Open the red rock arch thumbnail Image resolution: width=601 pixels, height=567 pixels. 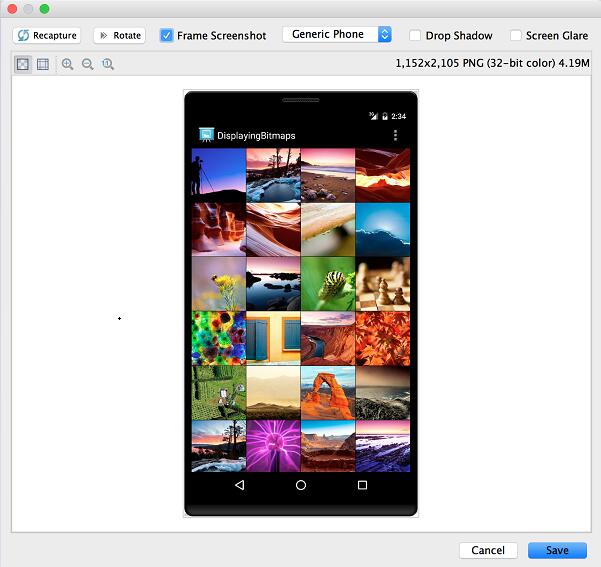328,393
